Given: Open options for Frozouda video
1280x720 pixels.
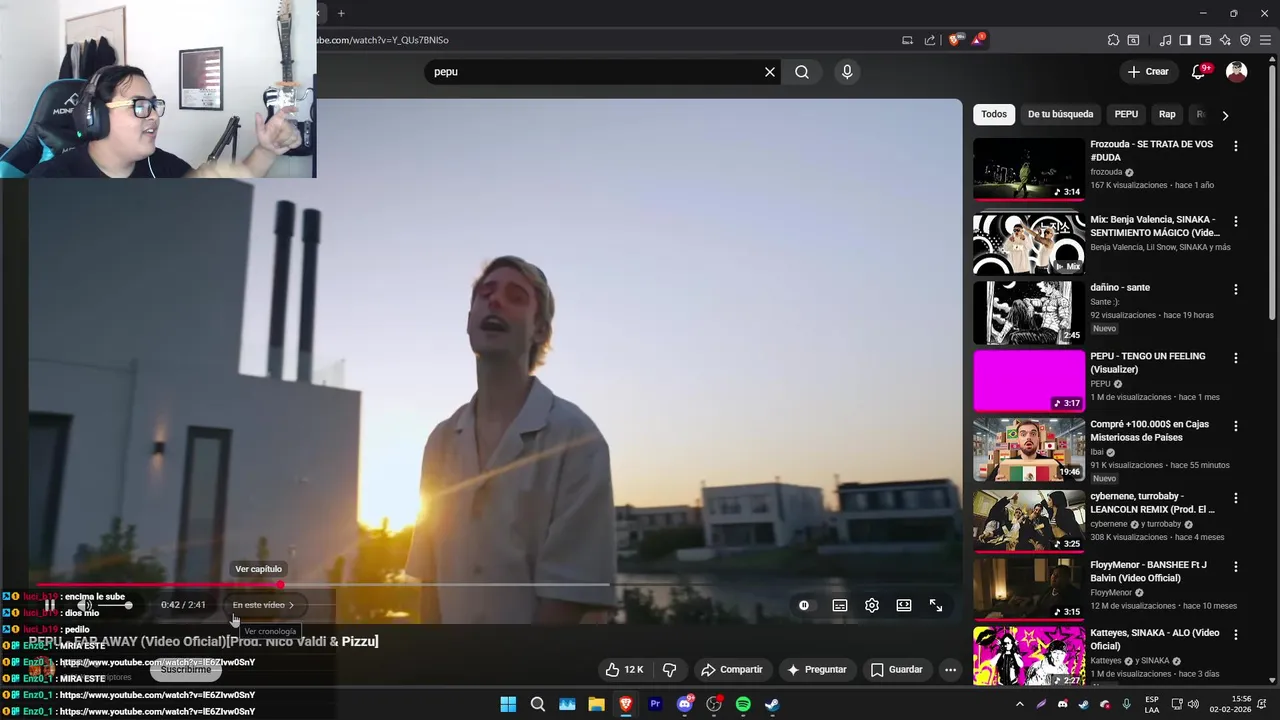Looking at the screenshot, I should (x=1236, y=146).
